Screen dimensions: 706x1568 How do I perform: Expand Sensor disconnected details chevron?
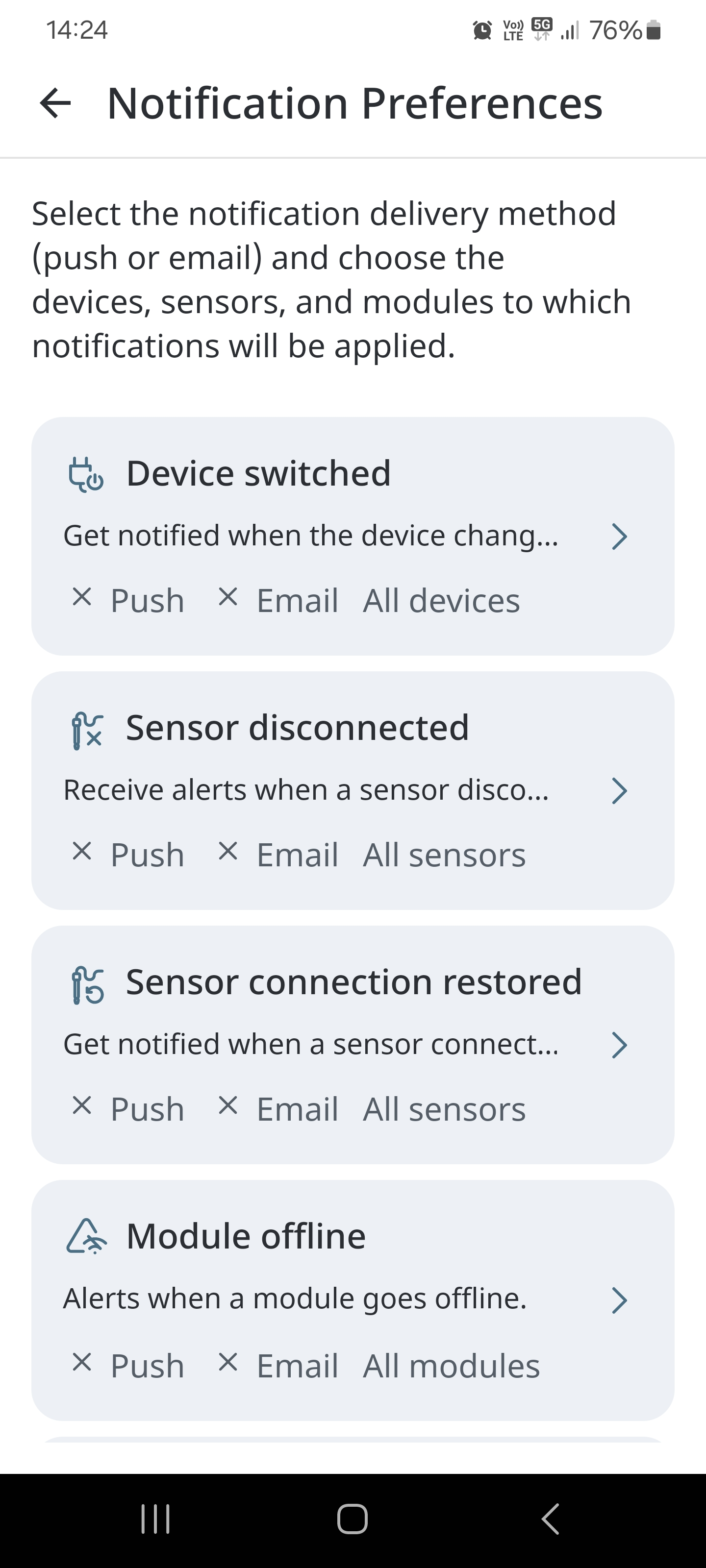tap(619, 791)
